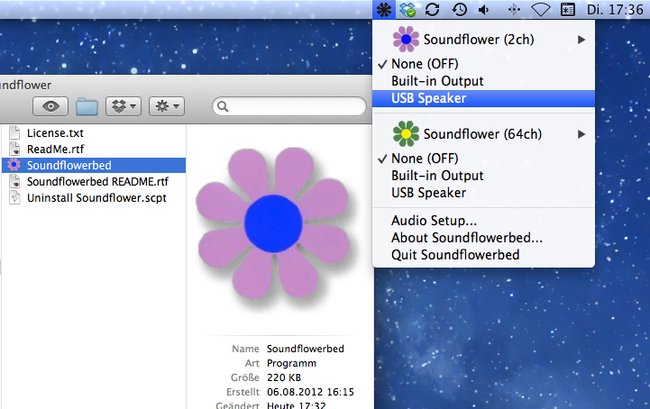Select Uninstall Soundflower.scpt file
This screenshot has width=650, height=409.
[x=94, y=198]
